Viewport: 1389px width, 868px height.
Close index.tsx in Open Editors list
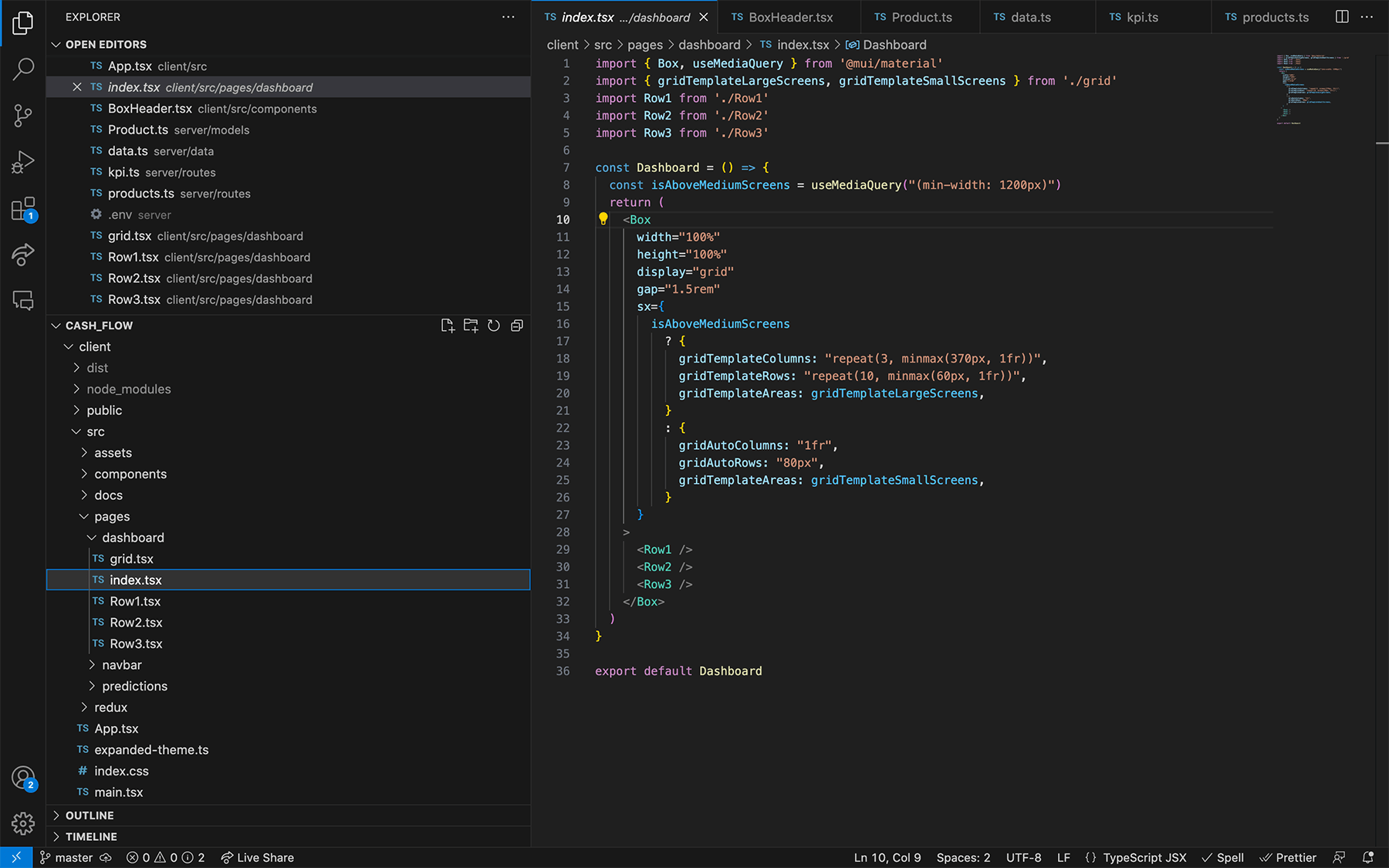77,87
